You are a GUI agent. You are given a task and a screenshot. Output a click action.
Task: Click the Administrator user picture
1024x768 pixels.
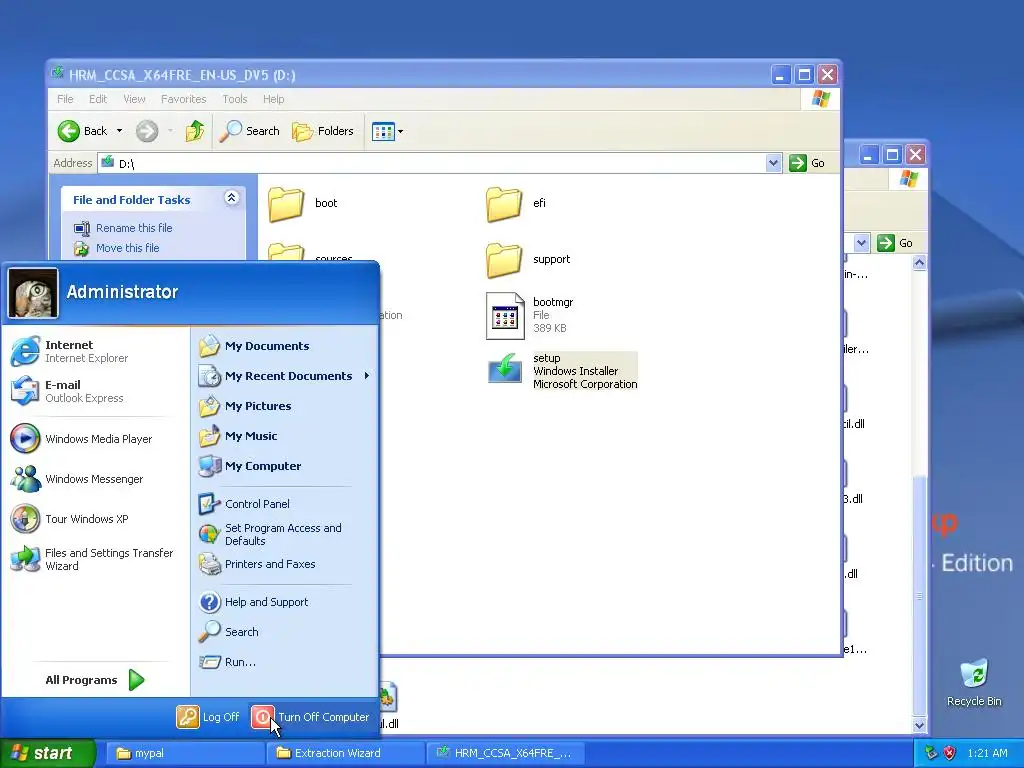pyautogui.click(x=33, y=293)
